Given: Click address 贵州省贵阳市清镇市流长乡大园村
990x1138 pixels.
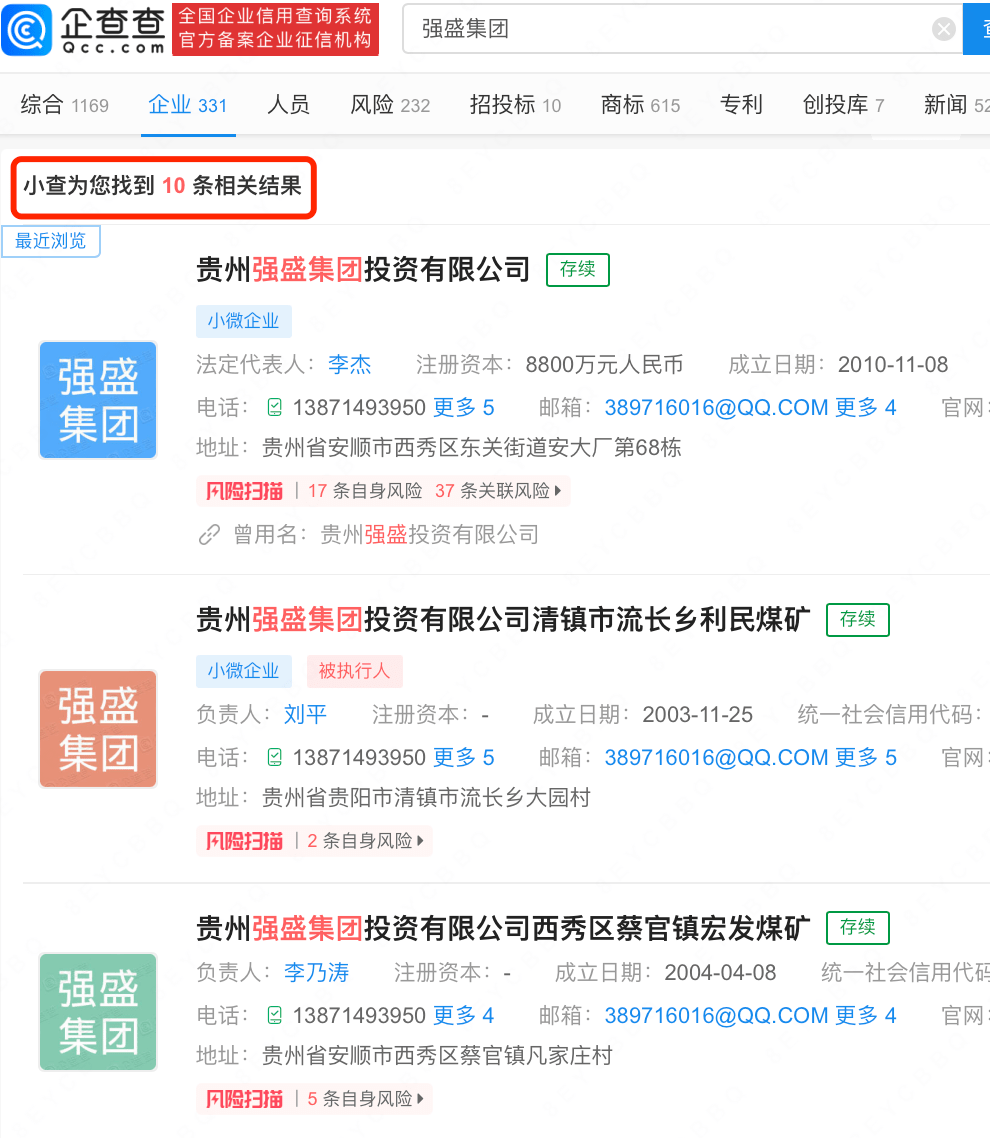Looking at the screenshot, I should click(426, 798).
